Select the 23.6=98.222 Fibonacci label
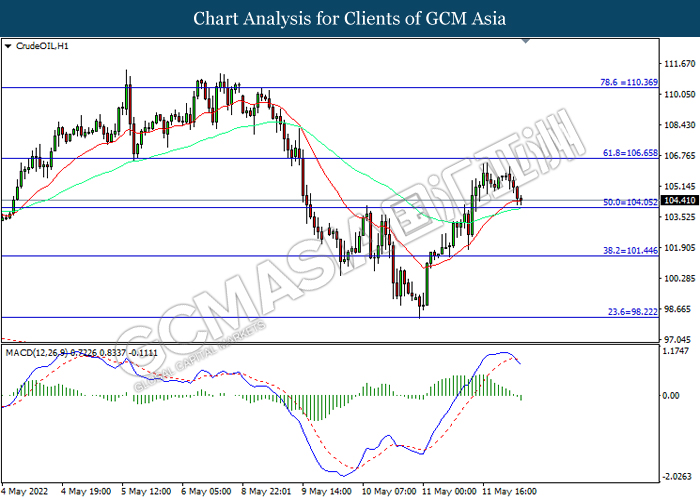 tap(632, 312)
